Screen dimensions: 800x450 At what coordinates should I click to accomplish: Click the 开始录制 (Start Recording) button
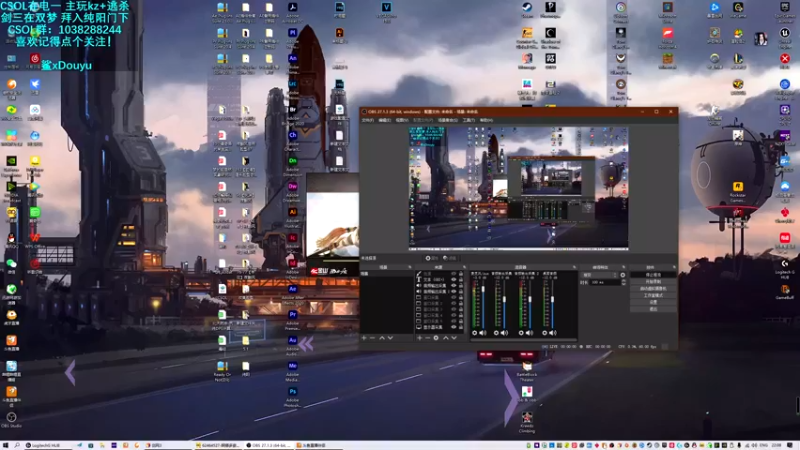click(x=653, y=281)
